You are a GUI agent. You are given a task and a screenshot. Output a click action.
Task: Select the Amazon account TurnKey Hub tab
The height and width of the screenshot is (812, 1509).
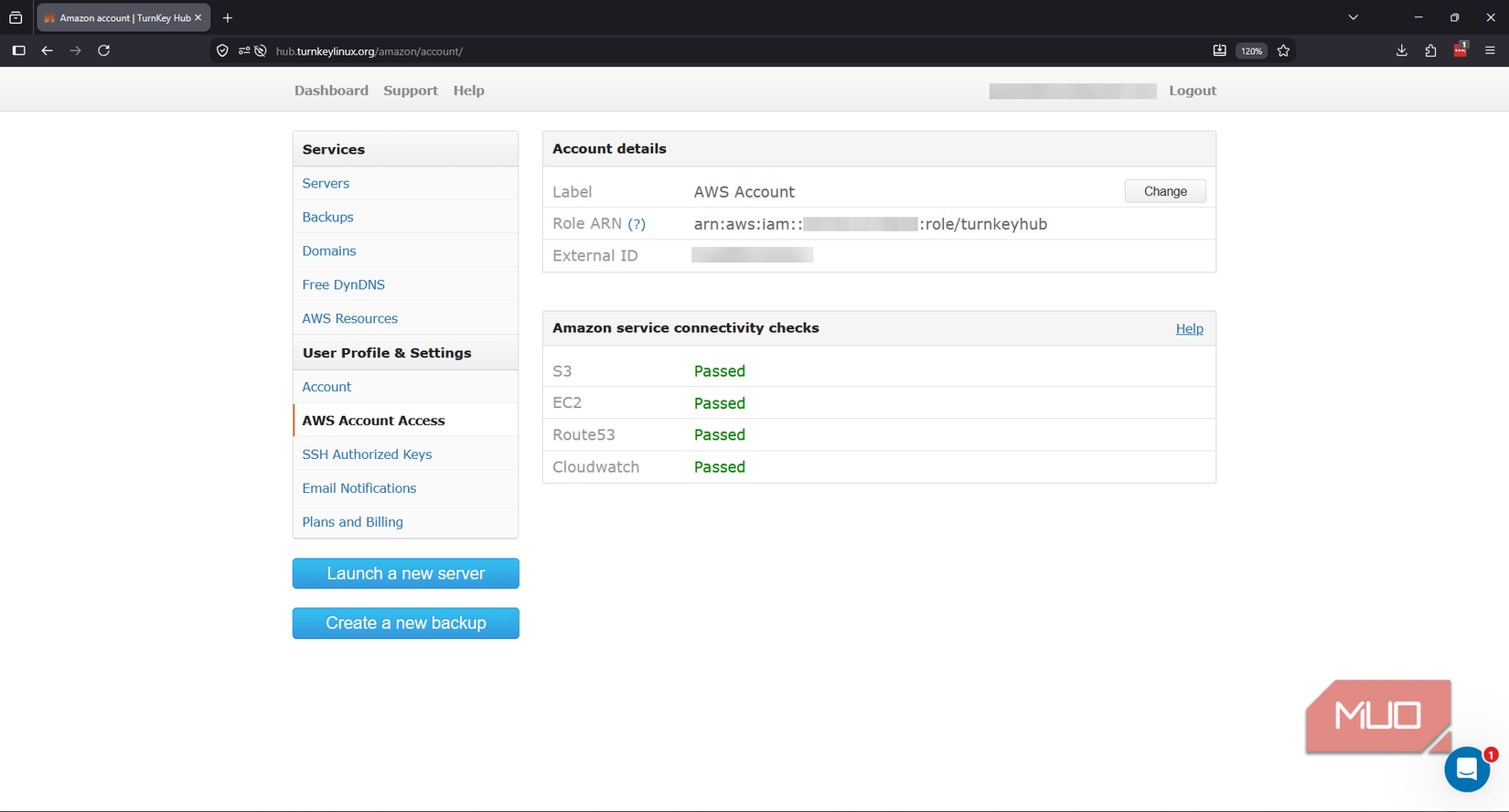click(123, 17)
